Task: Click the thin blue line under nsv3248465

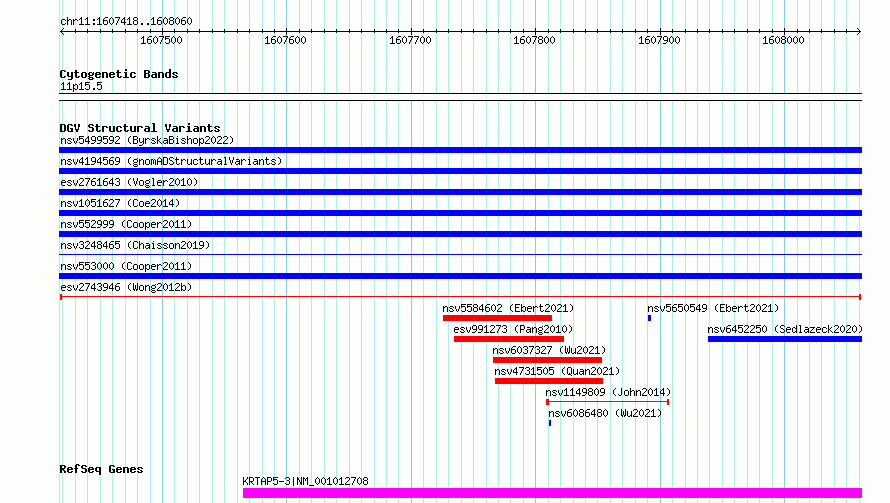Action: pyautogui.click(x=460, y=254)
